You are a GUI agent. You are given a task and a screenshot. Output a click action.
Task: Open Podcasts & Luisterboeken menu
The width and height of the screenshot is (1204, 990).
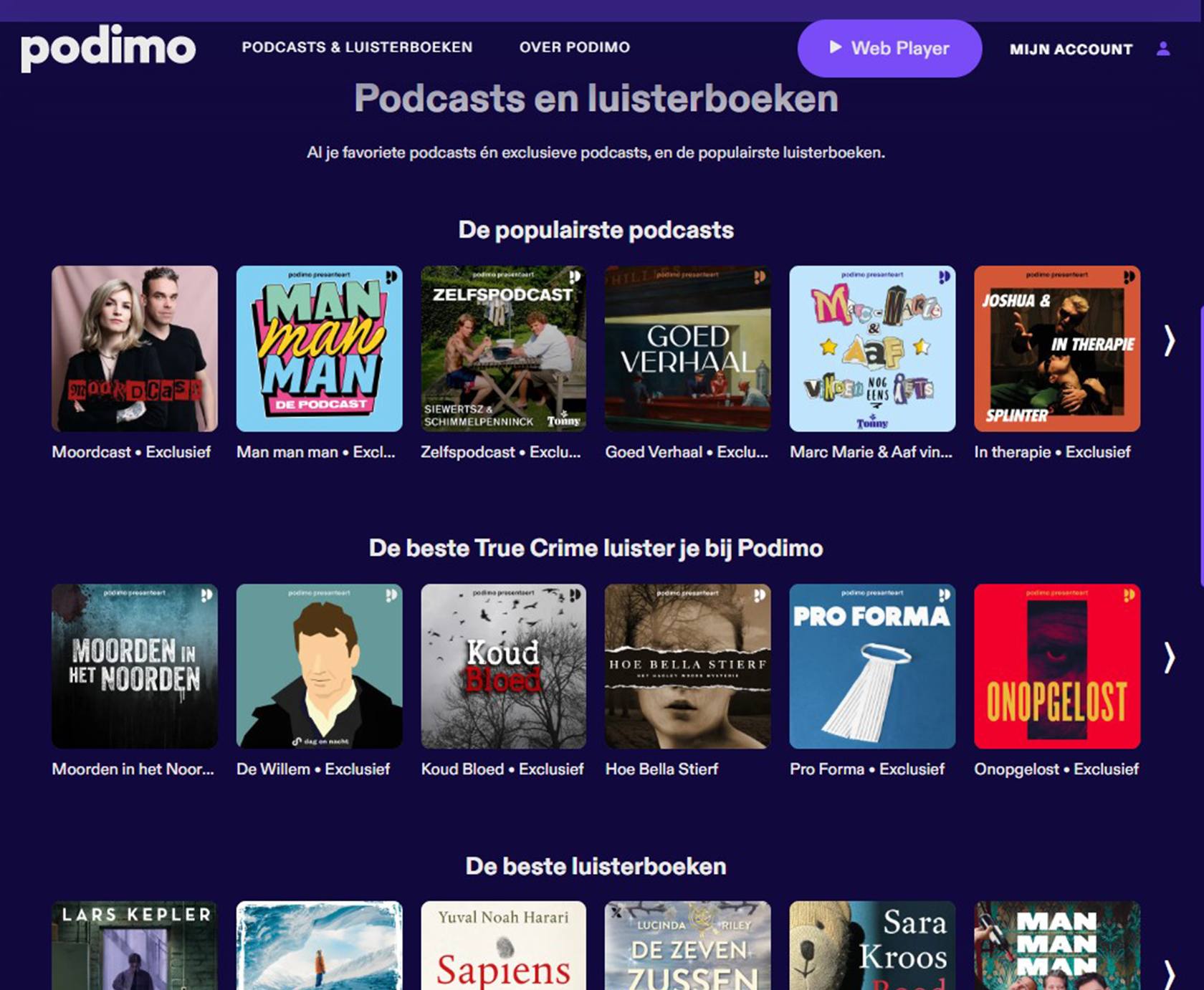357,47
